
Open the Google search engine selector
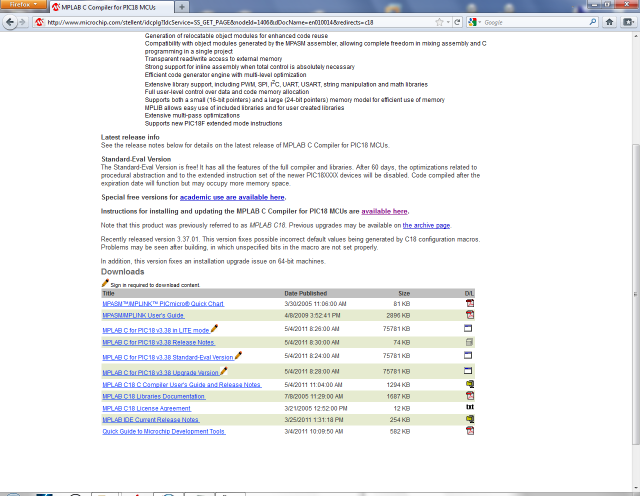click(474, 22)
